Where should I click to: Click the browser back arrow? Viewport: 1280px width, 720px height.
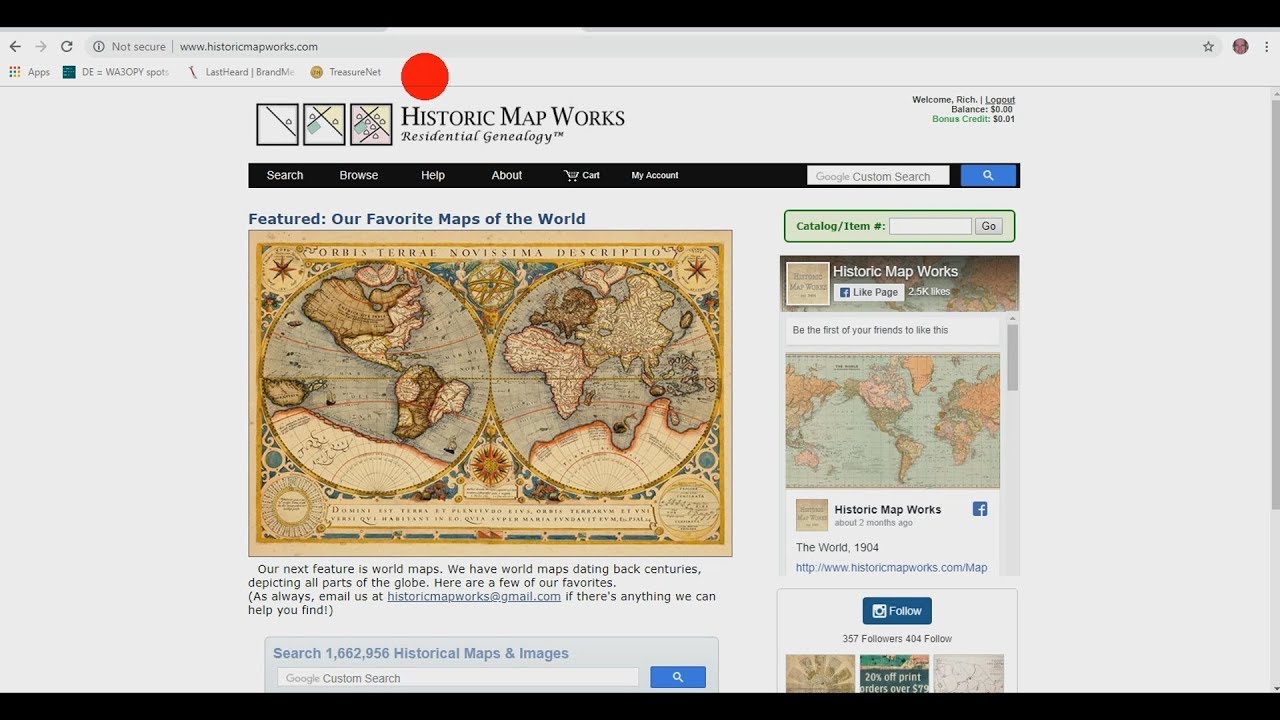pyautogui.click(x=15, y=46)
